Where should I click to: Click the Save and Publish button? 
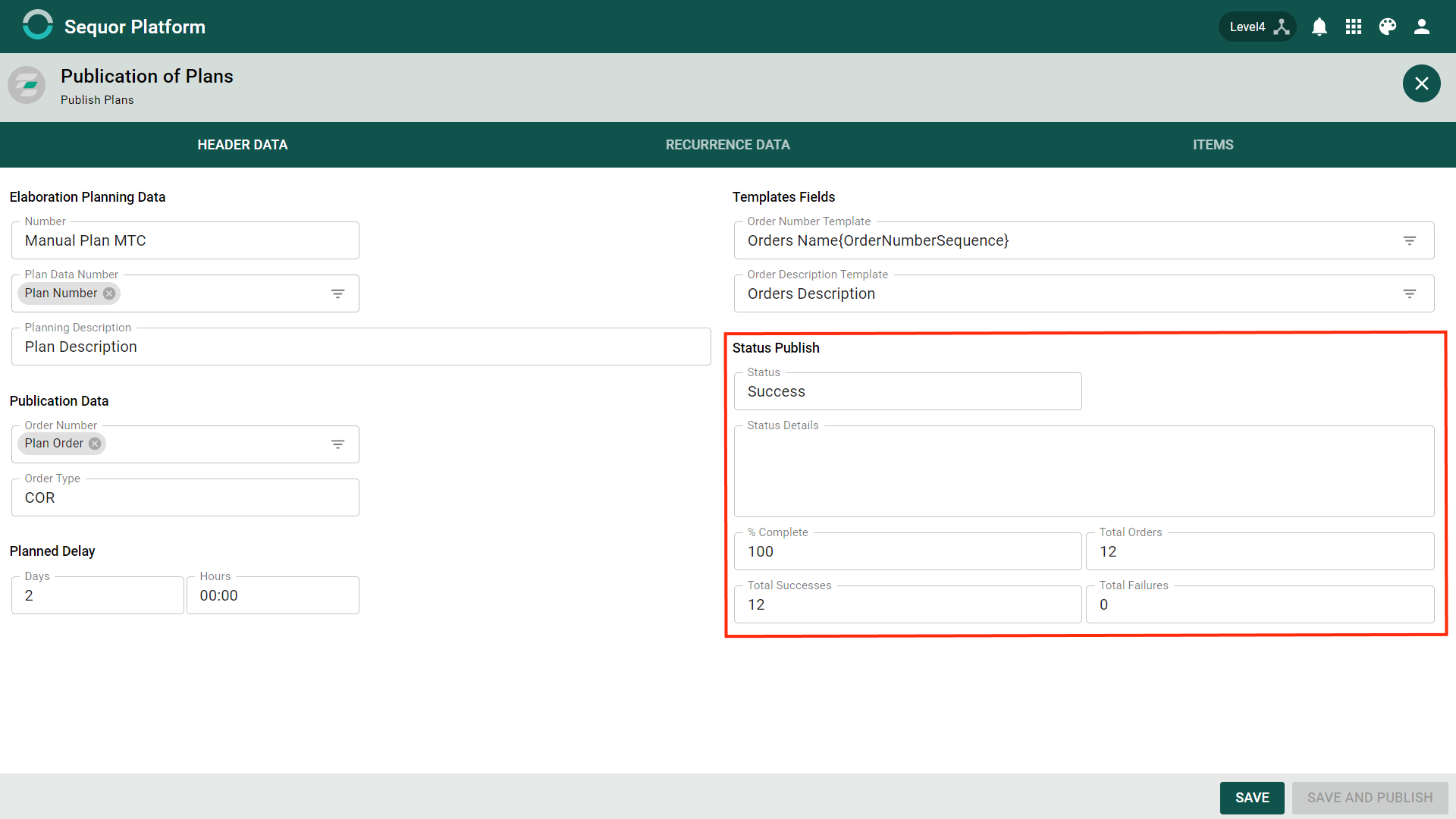pos(1370,798)
